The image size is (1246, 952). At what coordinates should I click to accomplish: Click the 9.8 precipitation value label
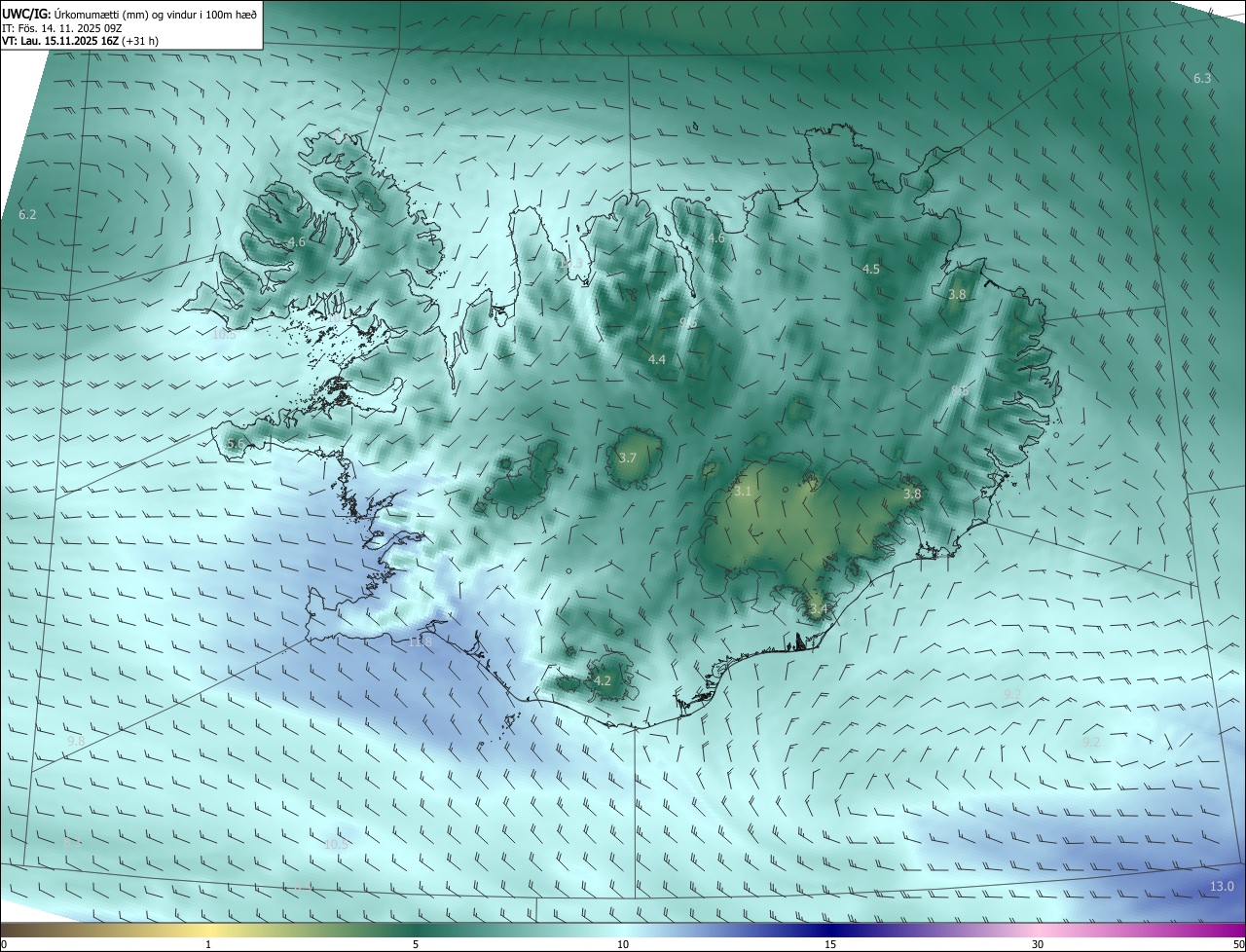(76, 741)
